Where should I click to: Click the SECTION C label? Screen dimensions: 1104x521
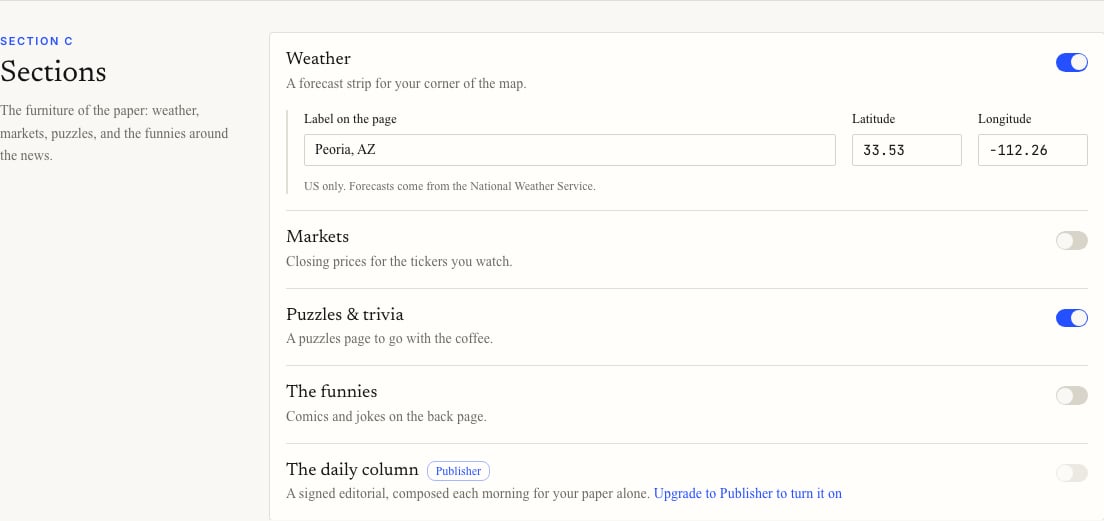(x=37, y=42)
